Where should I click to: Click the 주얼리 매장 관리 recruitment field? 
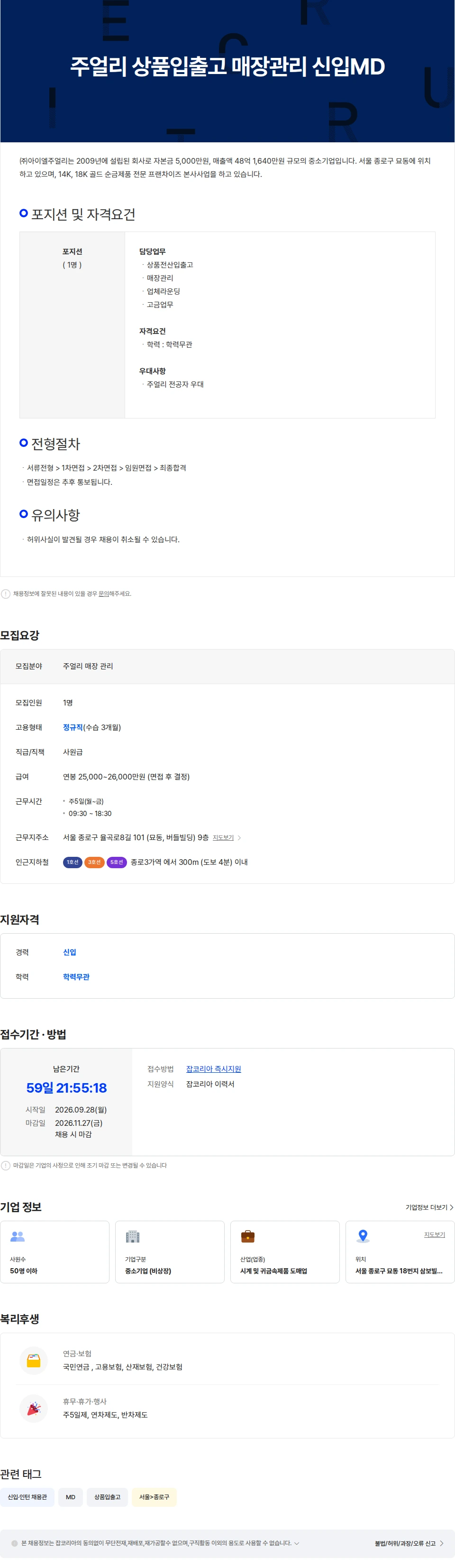[88, 666]
